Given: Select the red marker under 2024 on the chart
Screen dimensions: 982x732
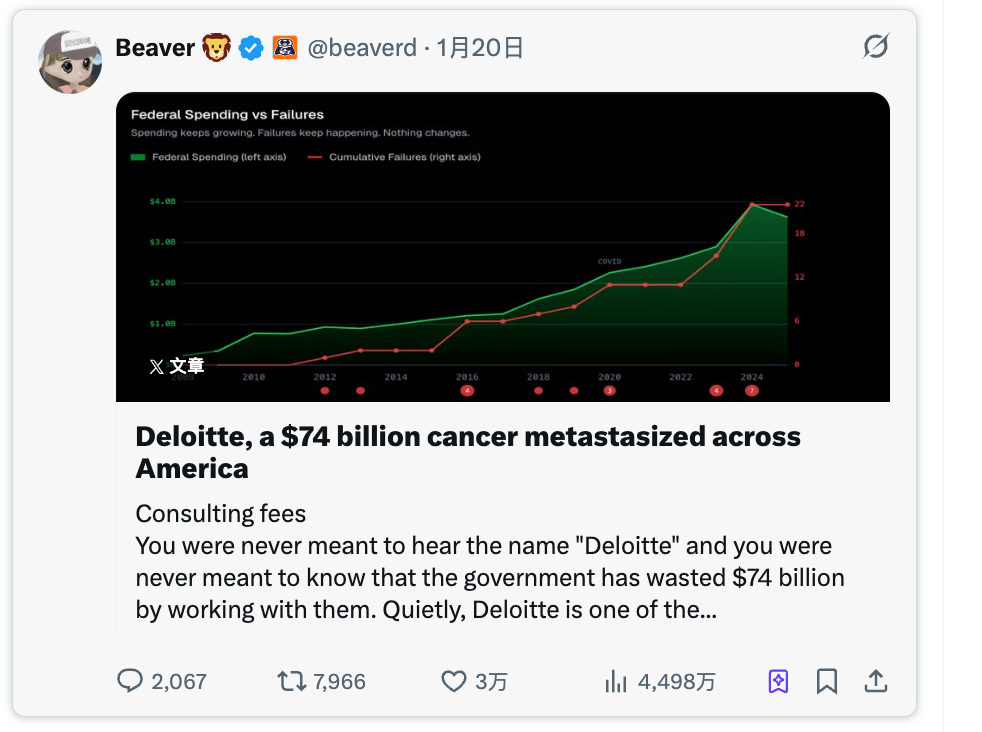Looking at the screenshot, I should [750, 389].
